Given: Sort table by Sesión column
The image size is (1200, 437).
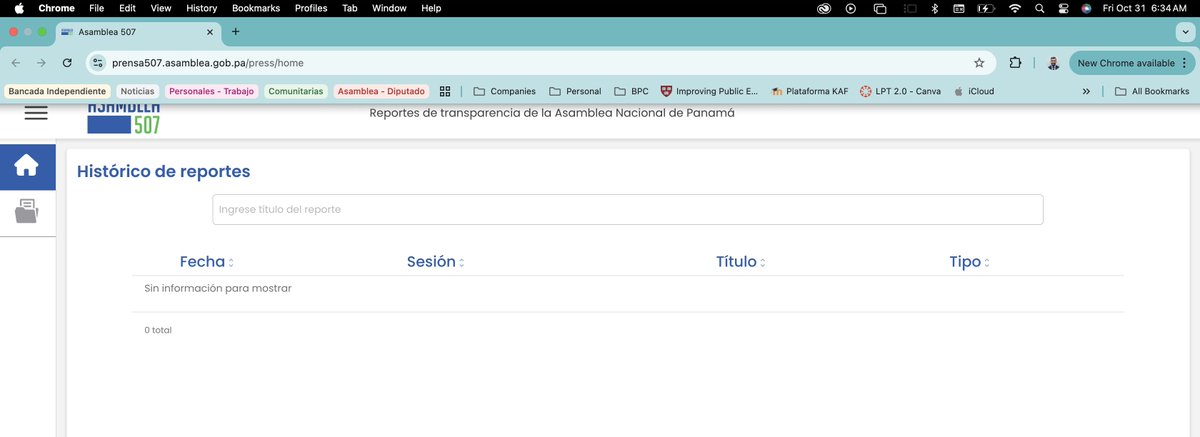Looking at the screenshot, I should click(x=436, y=262).
